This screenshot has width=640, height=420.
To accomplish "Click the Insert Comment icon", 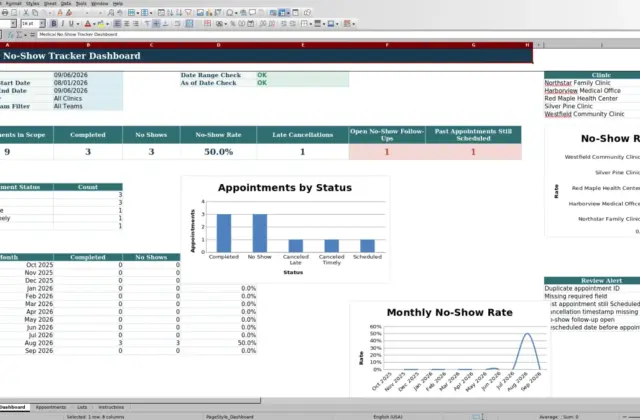I will tap(253, 13).
